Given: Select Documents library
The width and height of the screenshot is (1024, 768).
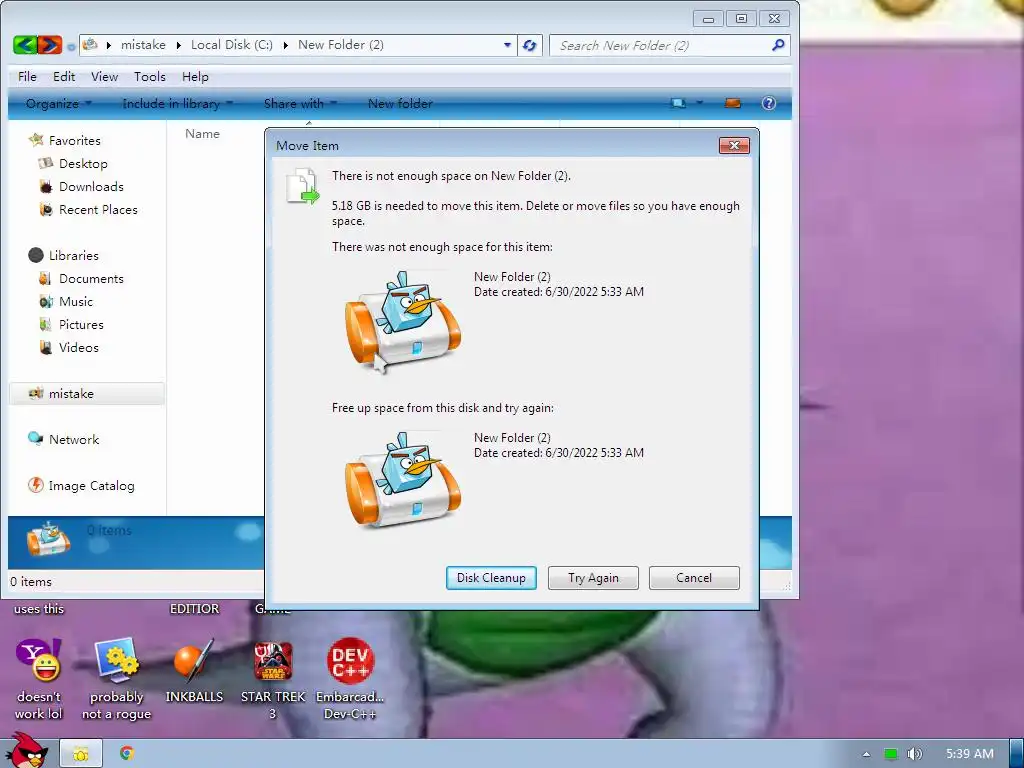Looking at the screenshot, I should (91, 278).
